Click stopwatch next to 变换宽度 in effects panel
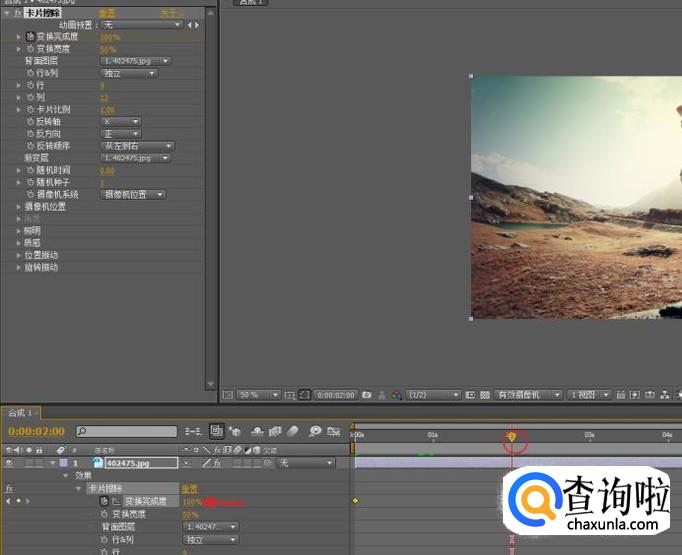682x555 pixels. click(x=30, y=48)
